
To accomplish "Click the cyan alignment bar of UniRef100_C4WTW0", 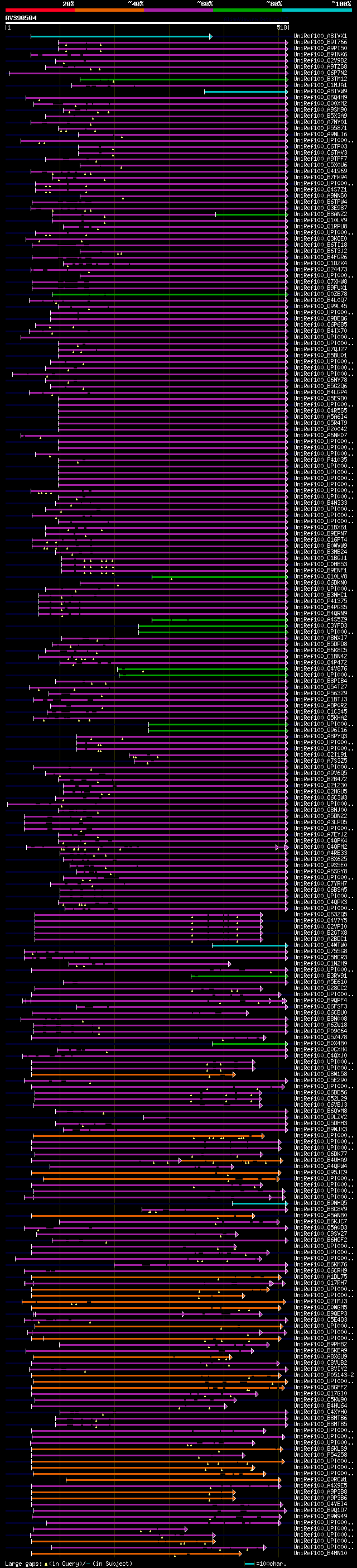I will (x=250, y=945).
